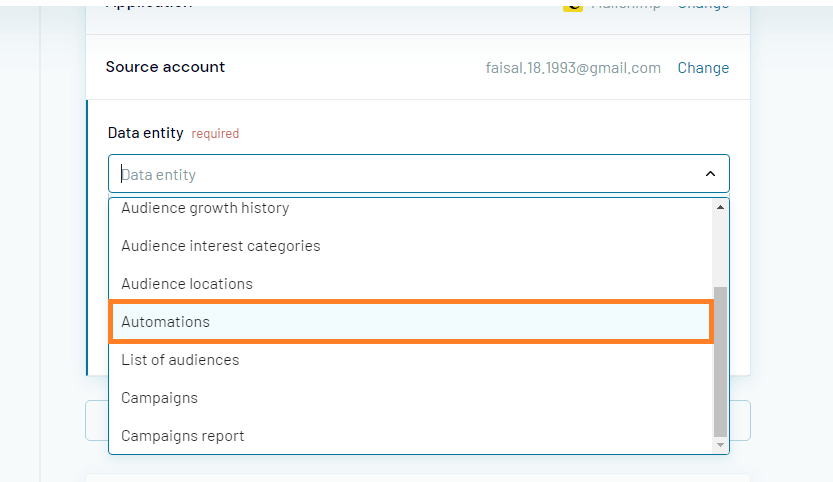The width and height of the screenshot is (833, 482).
Task: Click the Data entity field label
Action: pos(145,132)
